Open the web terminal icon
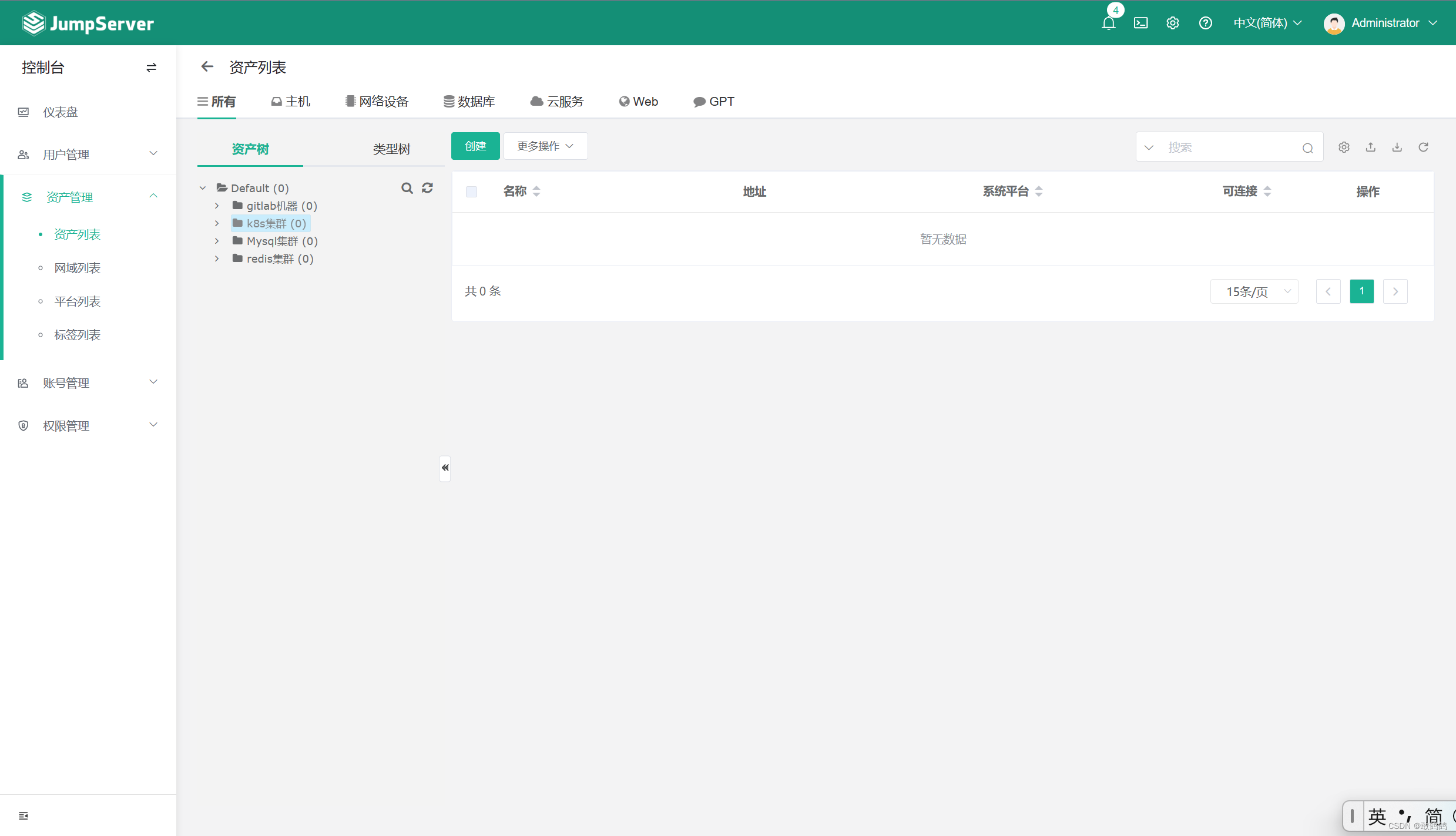 (1140, 23)
